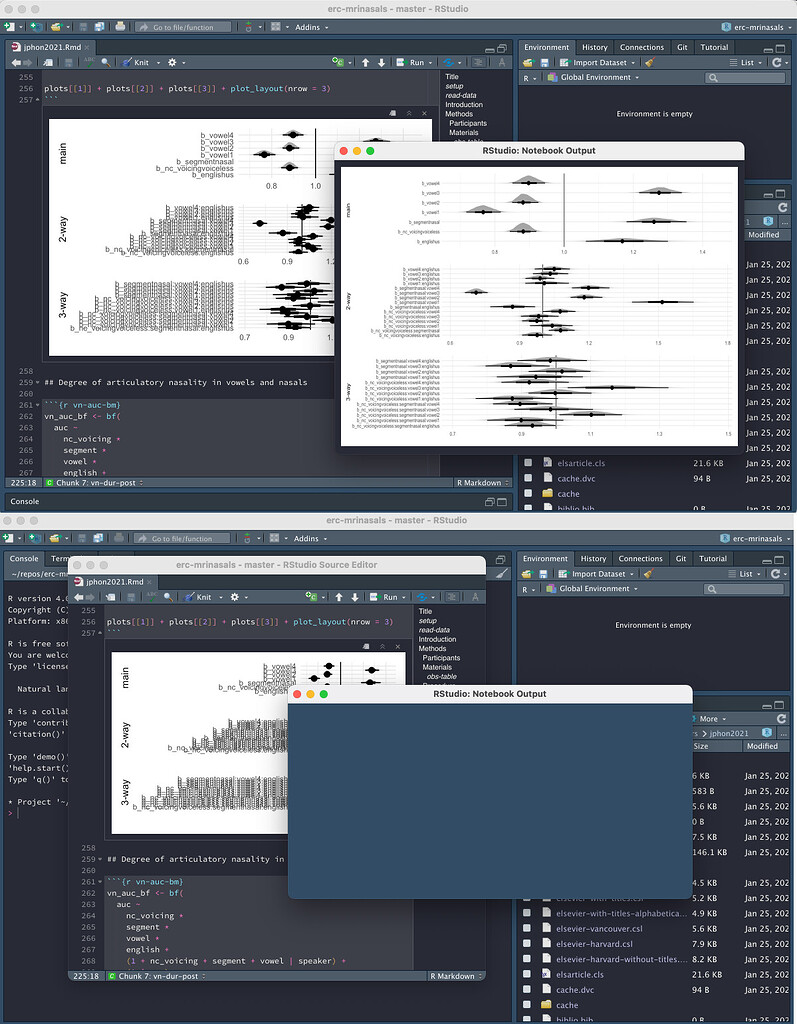Image resolution: width=797 pixels, height=1024 pixels.
Task: Click Insert chunk icon in bottom Source Editor
Action: click(x=312, y=597)
